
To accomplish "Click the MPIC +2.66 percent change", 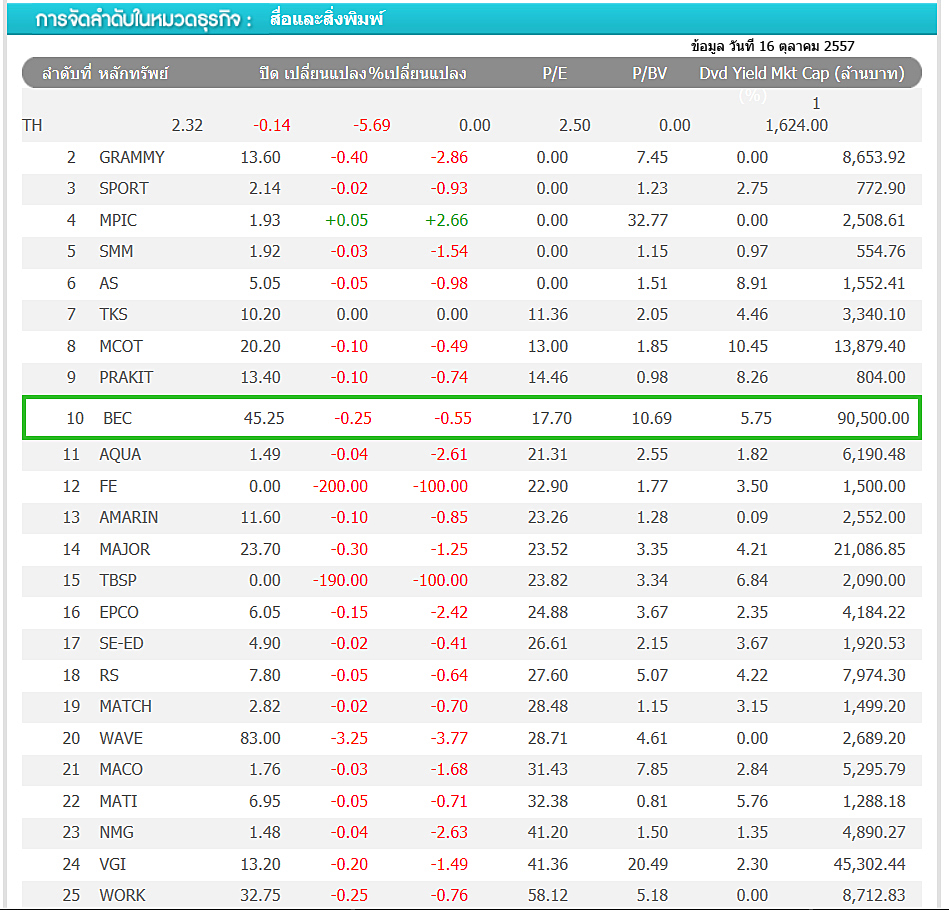I will tap(449, 220).
